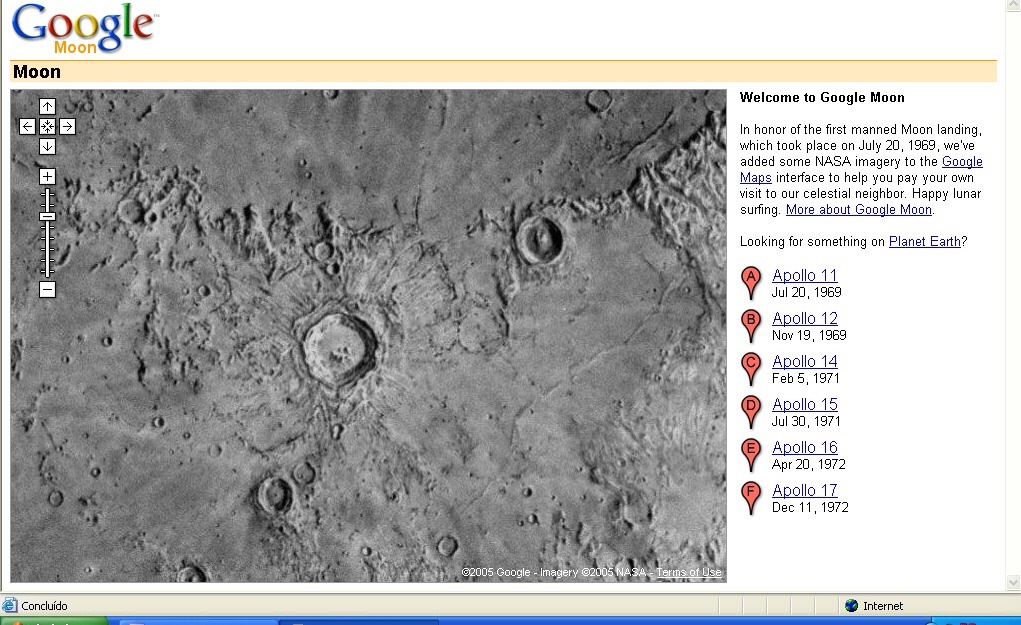The width and height of the screenshot is (1021, 625).
Task: Open the Apollo 14 link
Action: (x=805, y=361)
